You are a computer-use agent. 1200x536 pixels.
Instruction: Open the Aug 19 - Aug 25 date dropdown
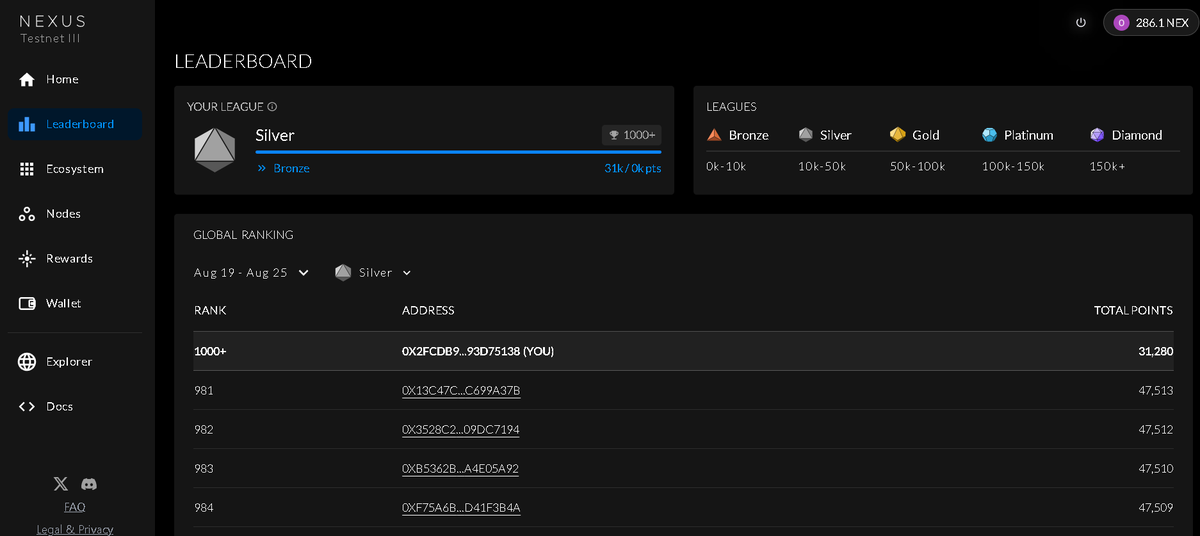click(252, 272)
